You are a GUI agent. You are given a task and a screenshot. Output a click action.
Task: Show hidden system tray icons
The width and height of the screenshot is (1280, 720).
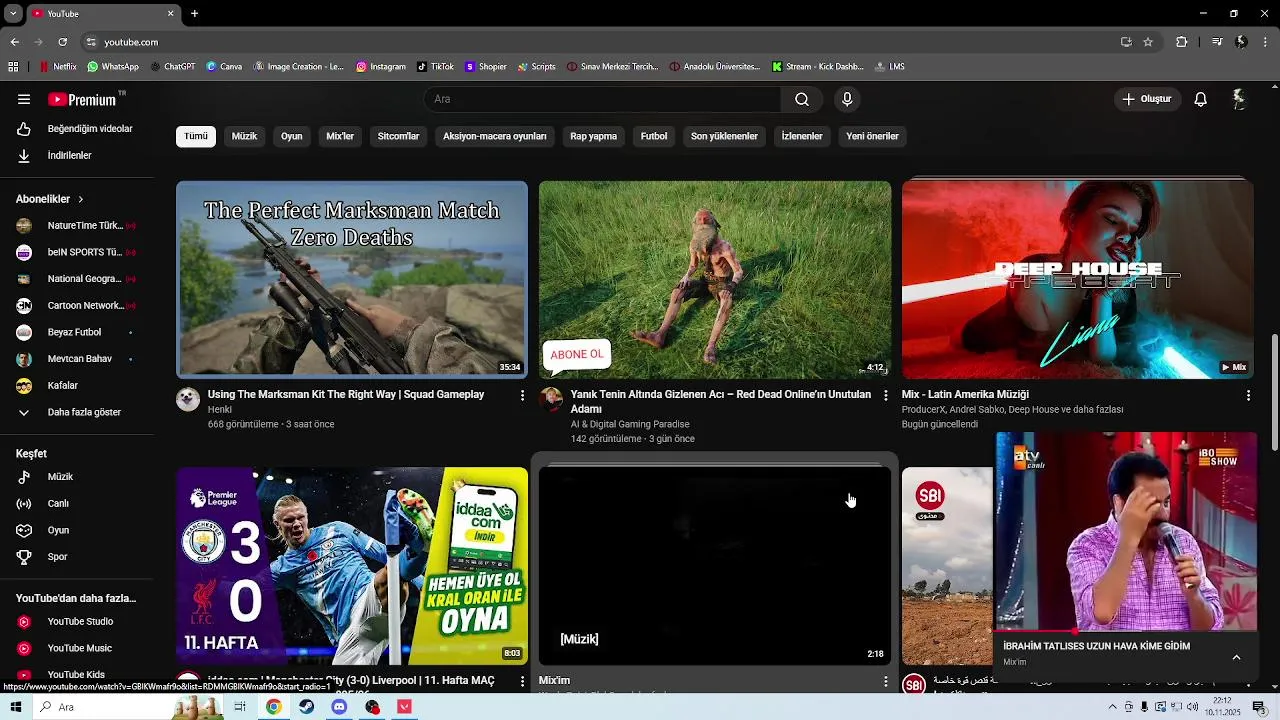pos(1112,707)
